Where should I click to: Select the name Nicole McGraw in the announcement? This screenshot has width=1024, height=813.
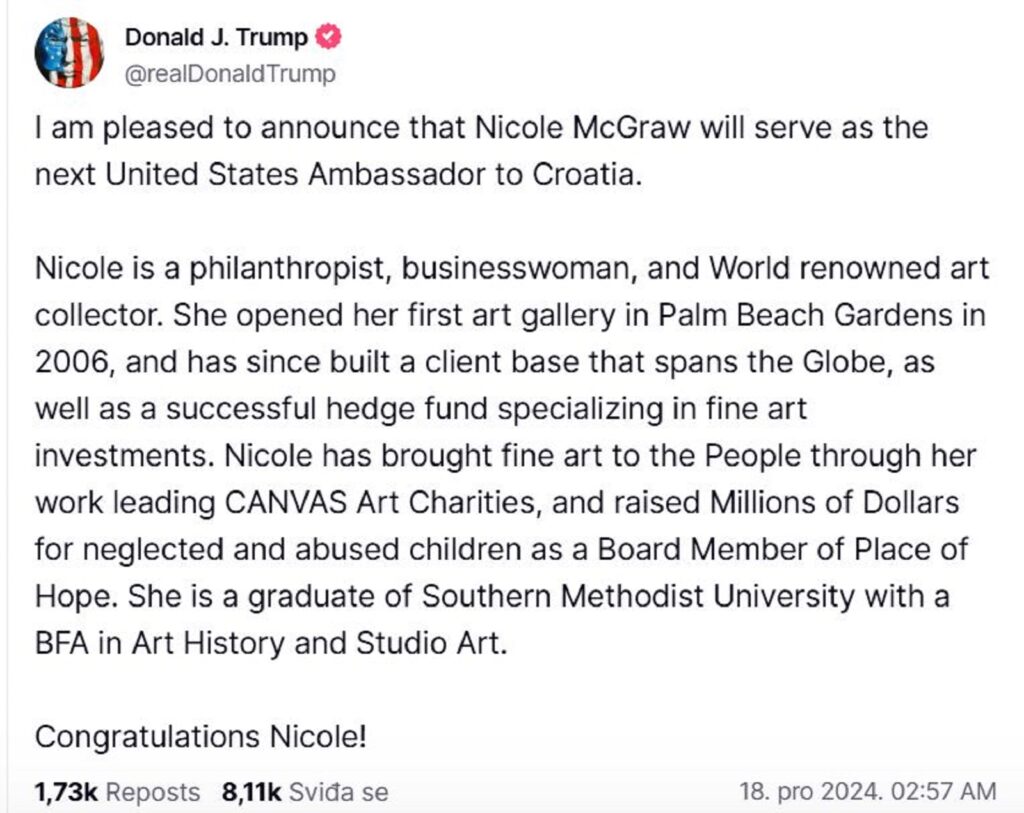[583, 127]
